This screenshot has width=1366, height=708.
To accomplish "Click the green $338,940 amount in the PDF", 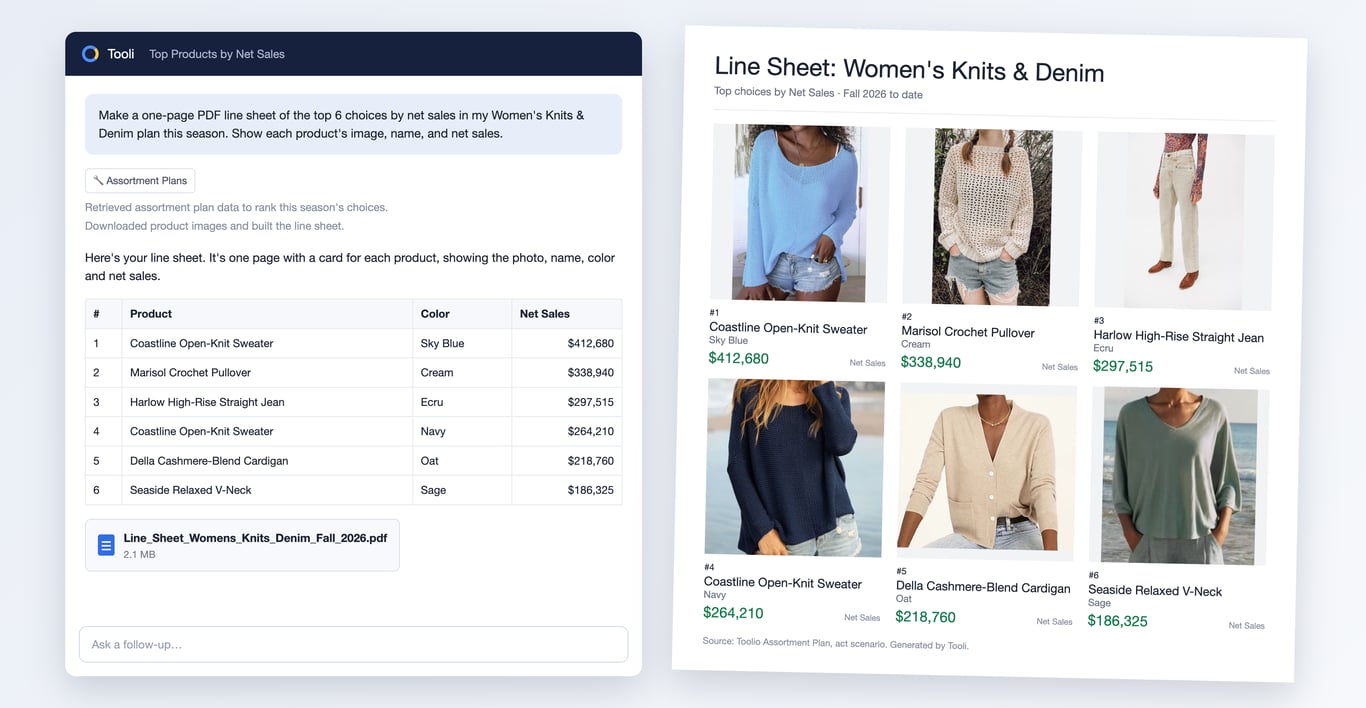I will tap(931, 362).
